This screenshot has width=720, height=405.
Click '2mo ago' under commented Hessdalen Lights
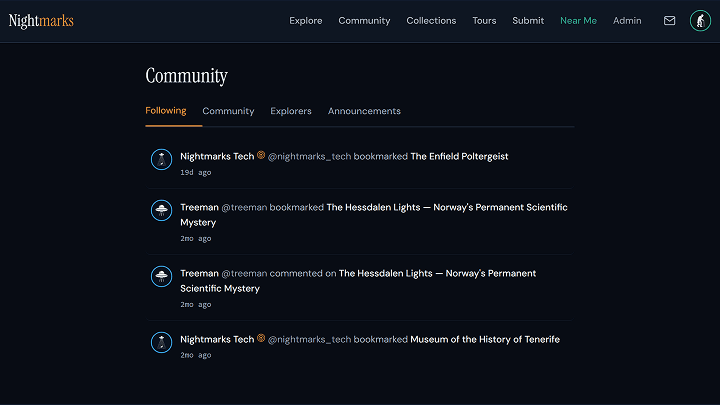(x=196, y=304)
